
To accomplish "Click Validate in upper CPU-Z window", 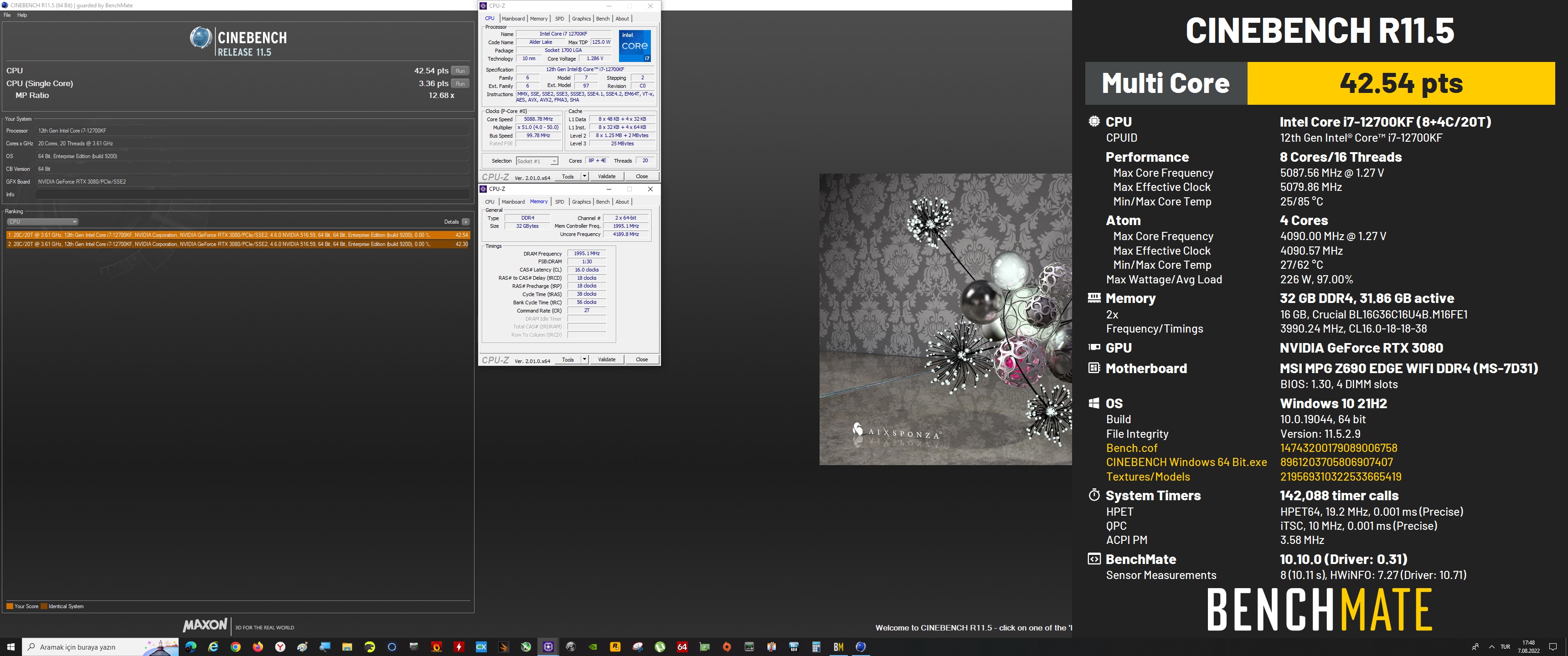I will point(607,176).
